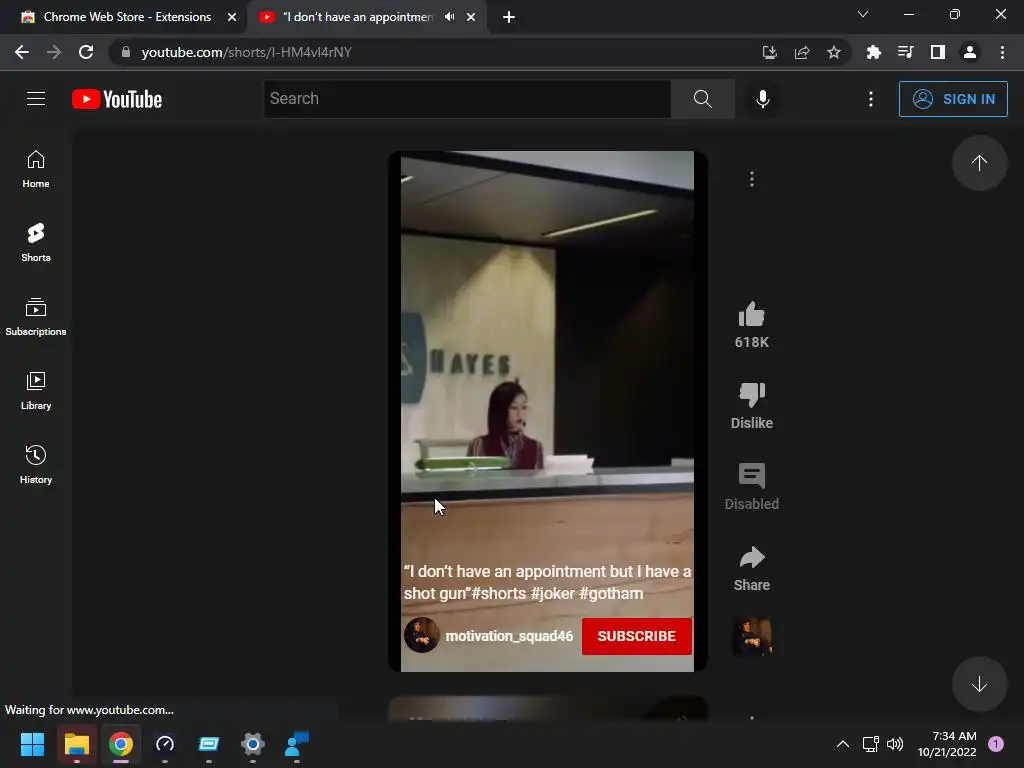Open History in the sidebar

(x=36, y=464)
